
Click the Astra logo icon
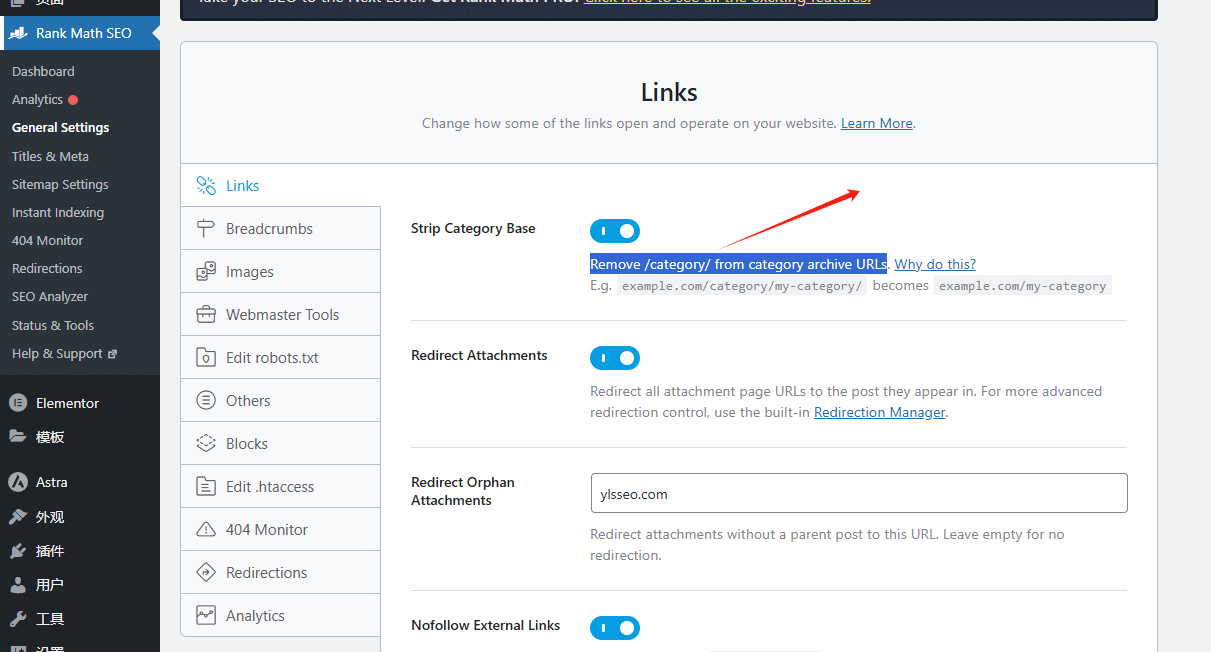click(x=17, y=482)
